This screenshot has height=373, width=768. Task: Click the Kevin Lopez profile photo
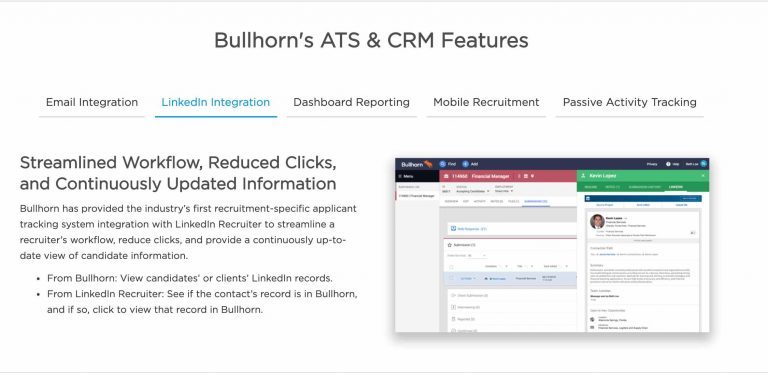pos(598,221)
